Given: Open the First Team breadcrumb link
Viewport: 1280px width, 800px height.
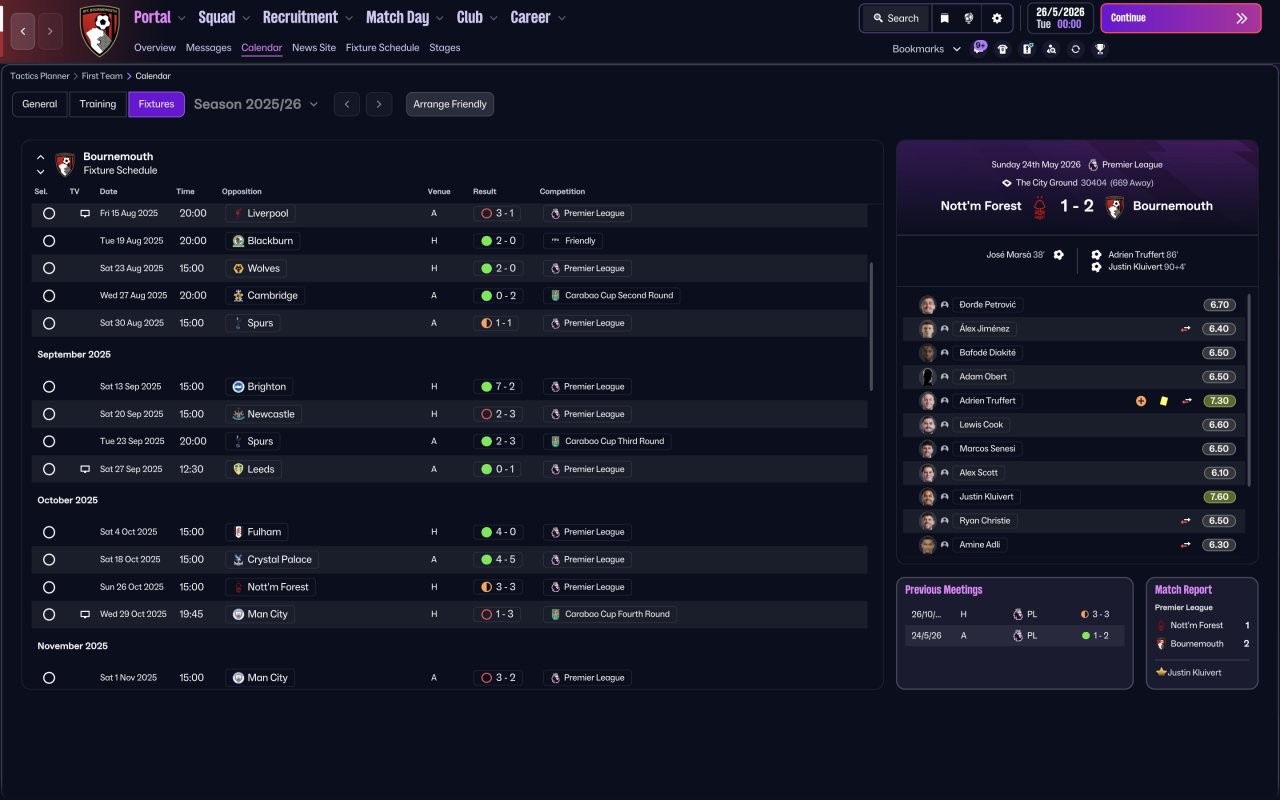Looking at the screenshot, I should [x=102, y=76].
